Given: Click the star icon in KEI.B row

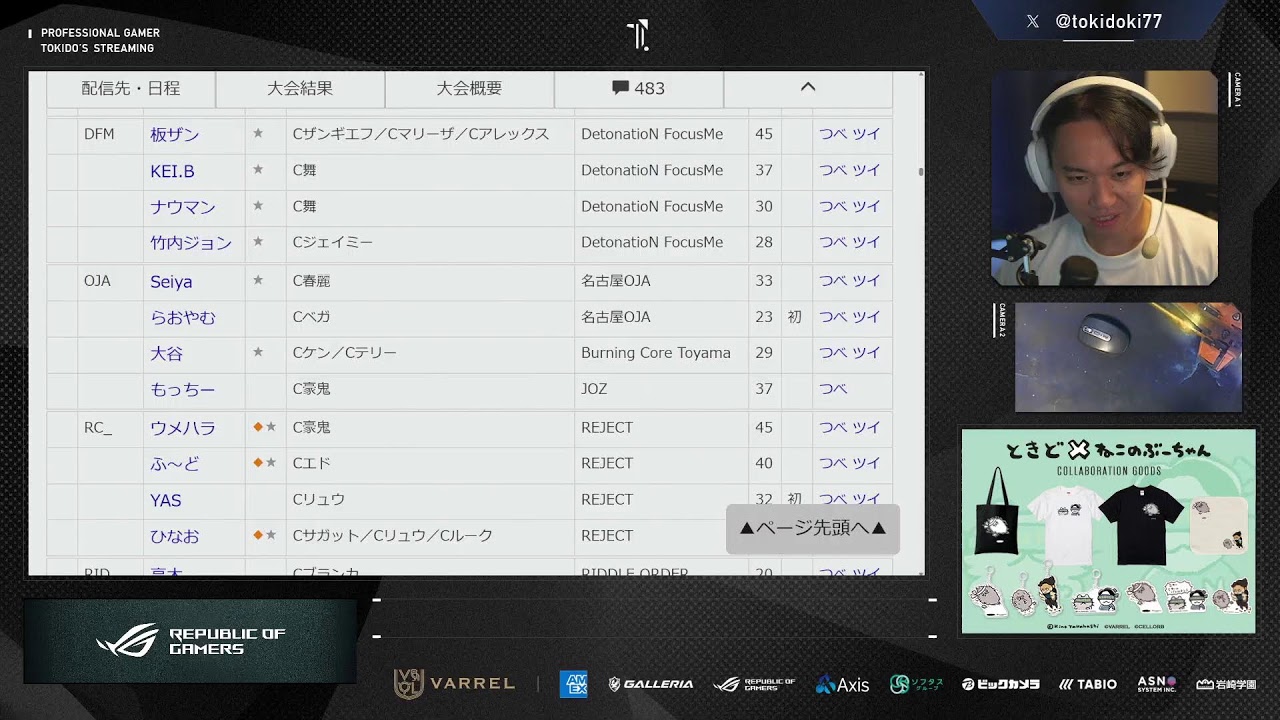Looking at the screenshot, I should 258,170.
